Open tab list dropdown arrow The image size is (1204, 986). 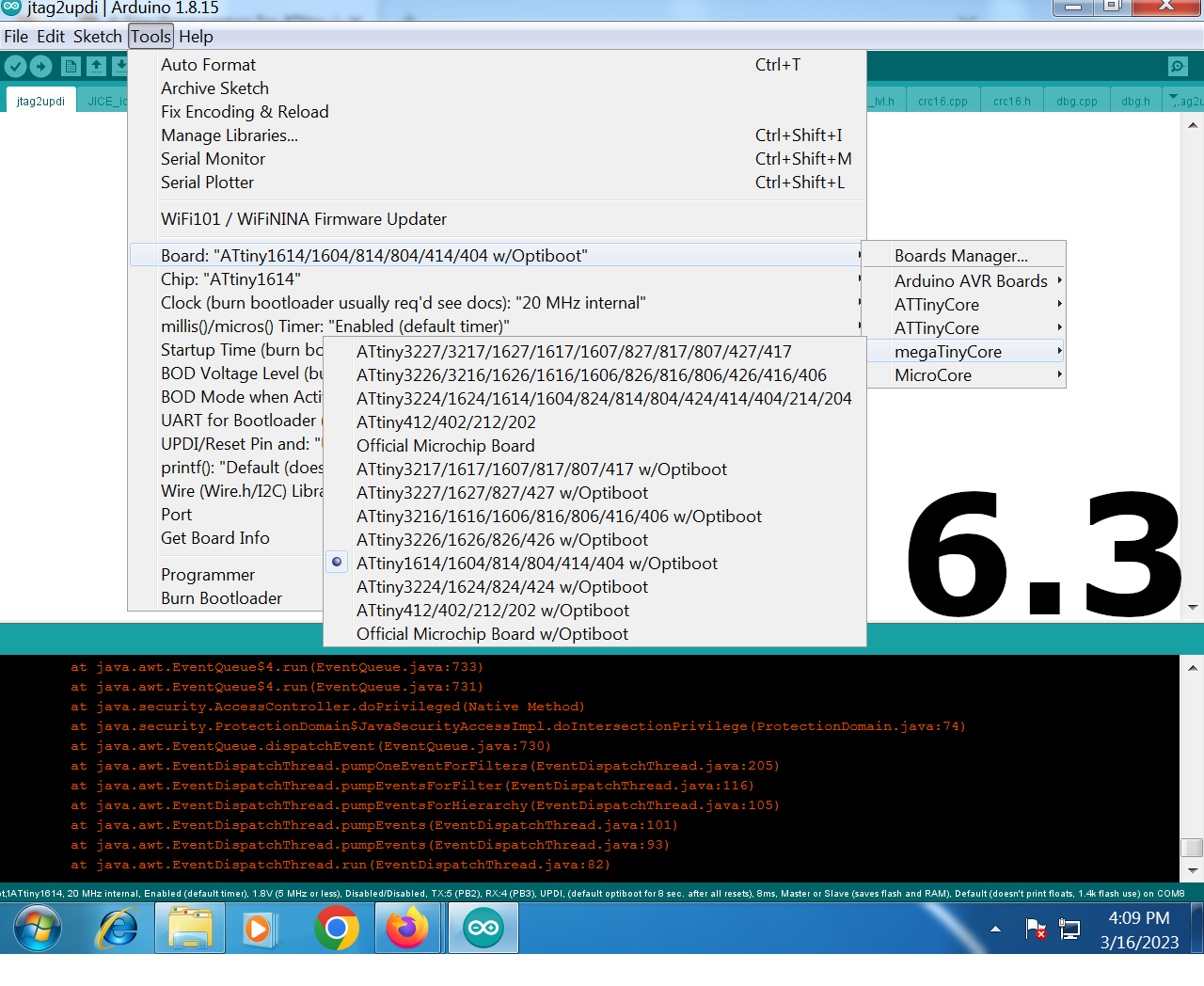[x=1172, y=99]
